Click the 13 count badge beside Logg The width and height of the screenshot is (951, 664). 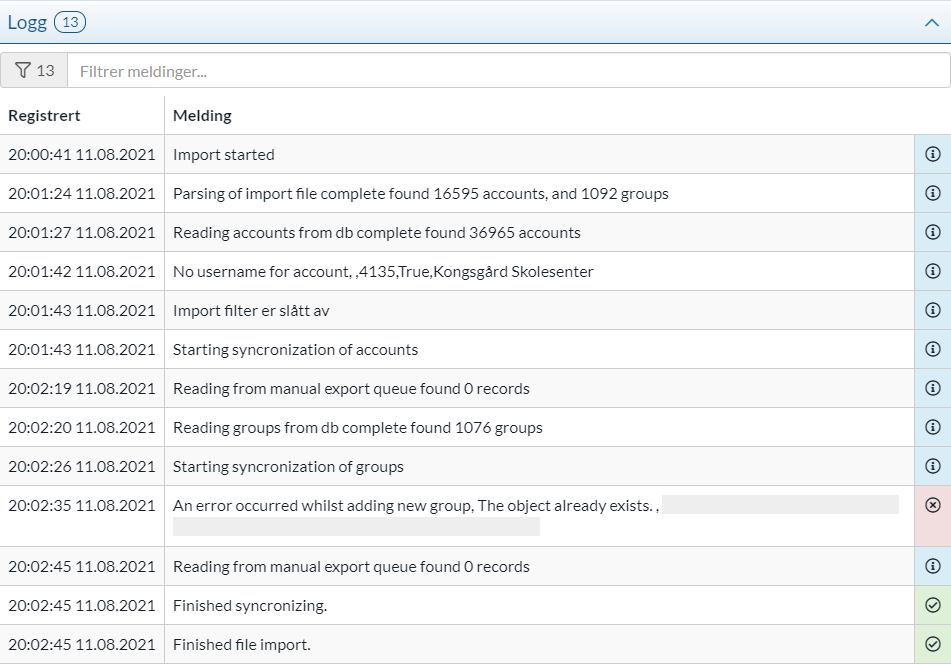[x=70, y=22]
